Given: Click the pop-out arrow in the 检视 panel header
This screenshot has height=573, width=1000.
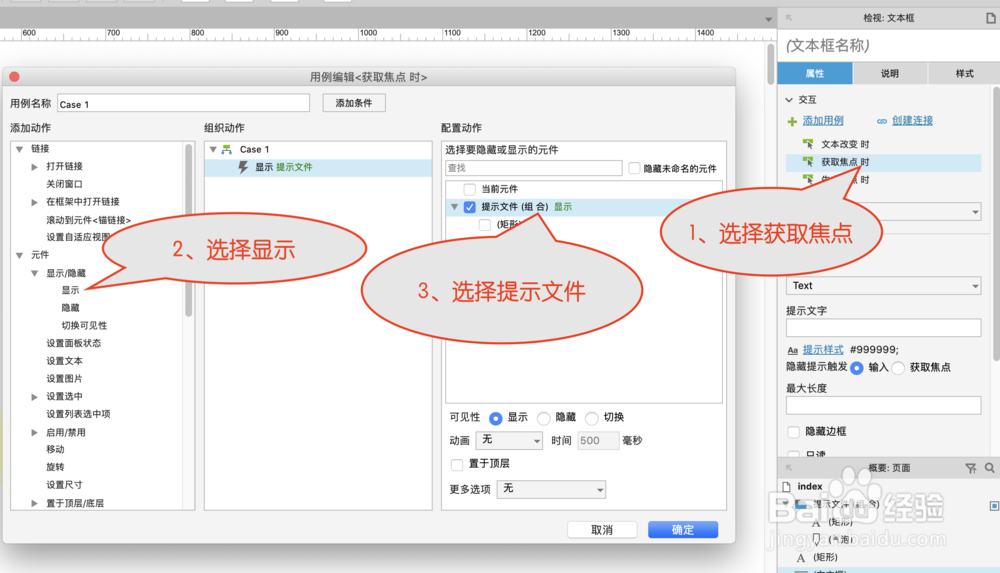Looking at the screenshot, I should [x=789, y=18].
